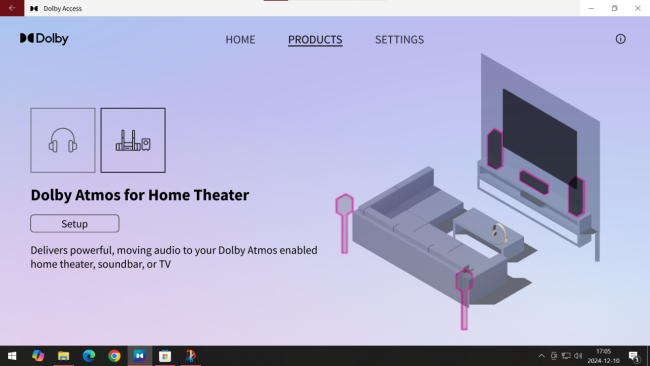Select the home theater product tile

[133, 140]
